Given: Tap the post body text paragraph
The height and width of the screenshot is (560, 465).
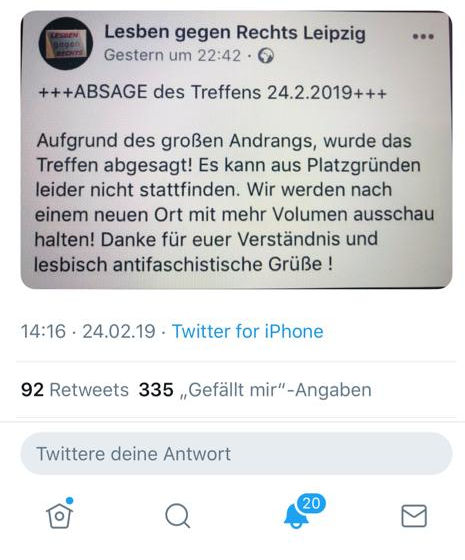Looking at the screenshot, I should click(x=234, y=202).
